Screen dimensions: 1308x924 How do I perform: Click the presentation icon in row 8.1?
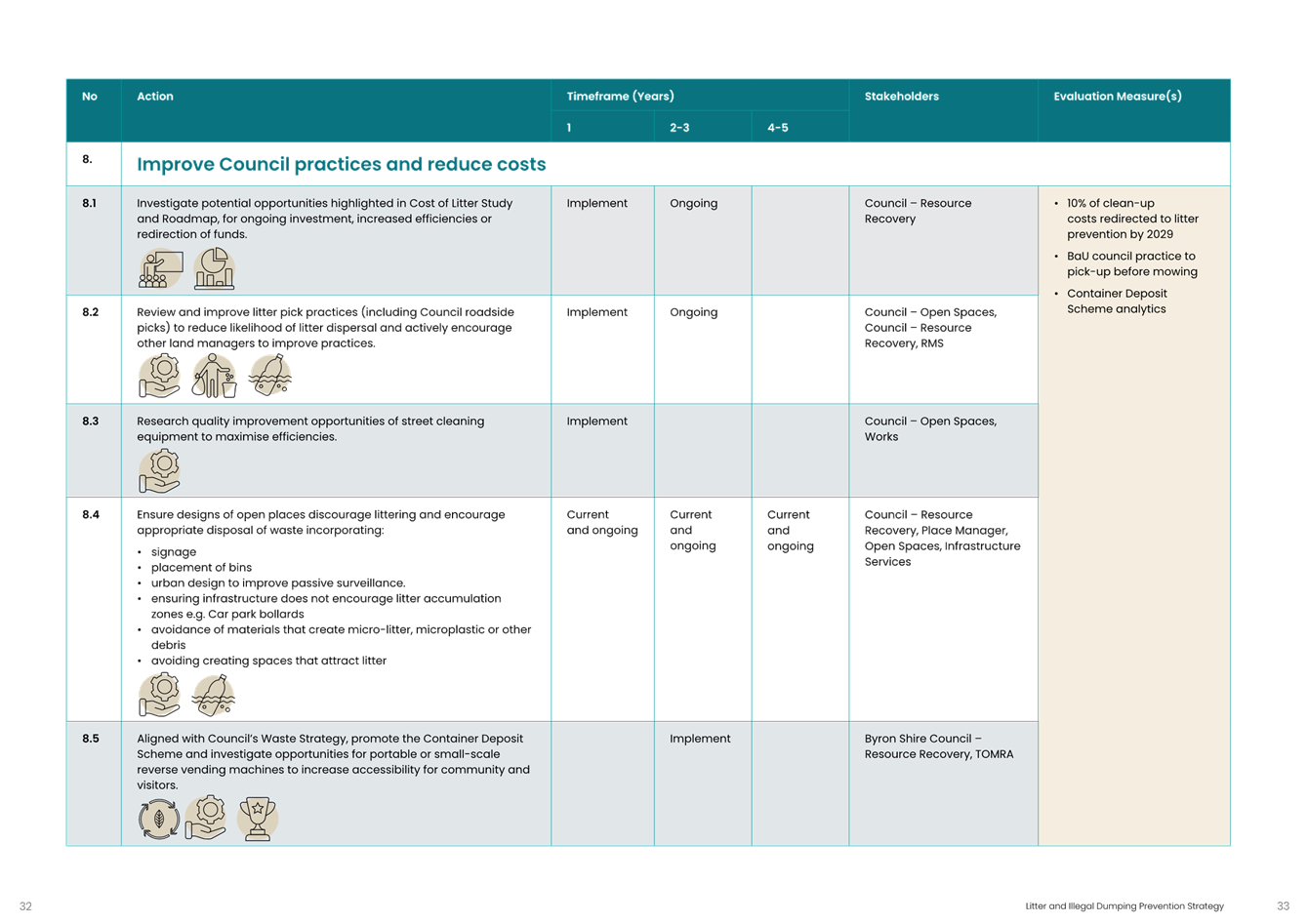(160, 268)
